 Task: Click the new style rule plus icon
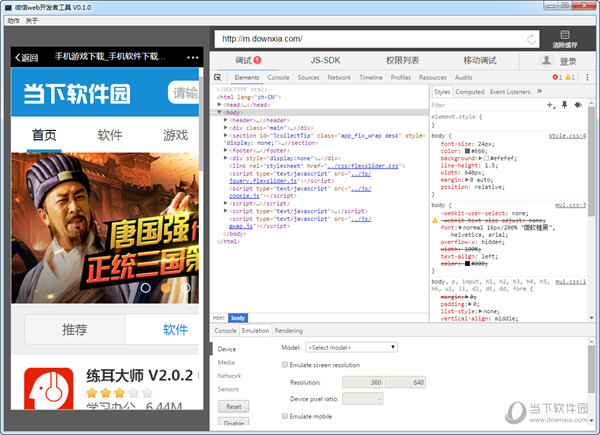click(551, 105)
